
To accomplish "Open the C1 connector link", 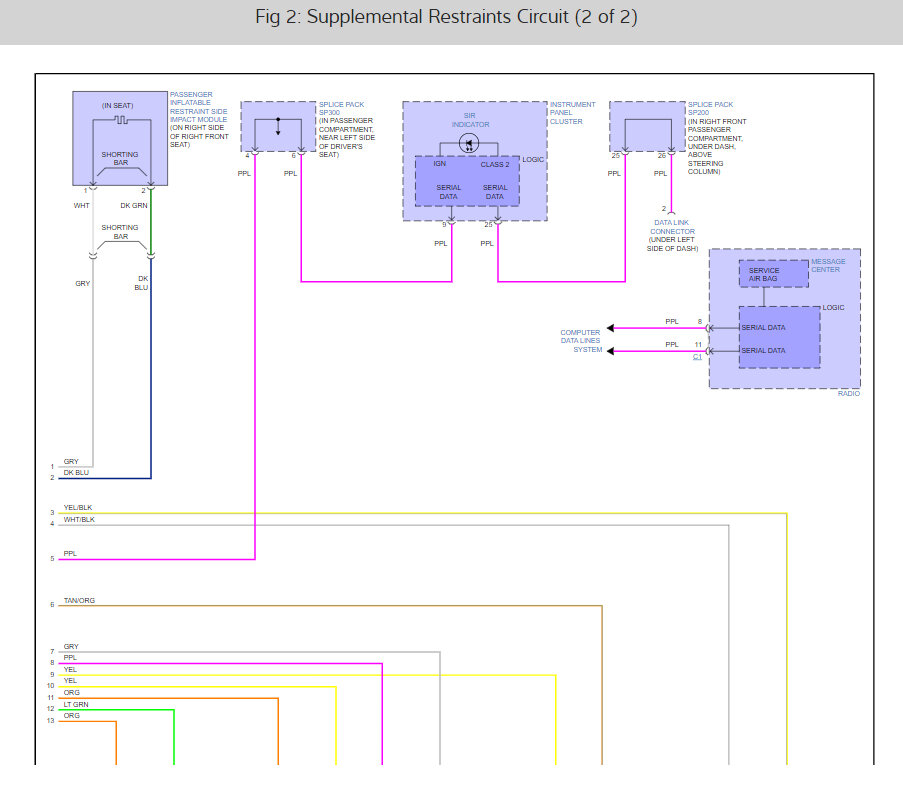I will click(697, 357).
